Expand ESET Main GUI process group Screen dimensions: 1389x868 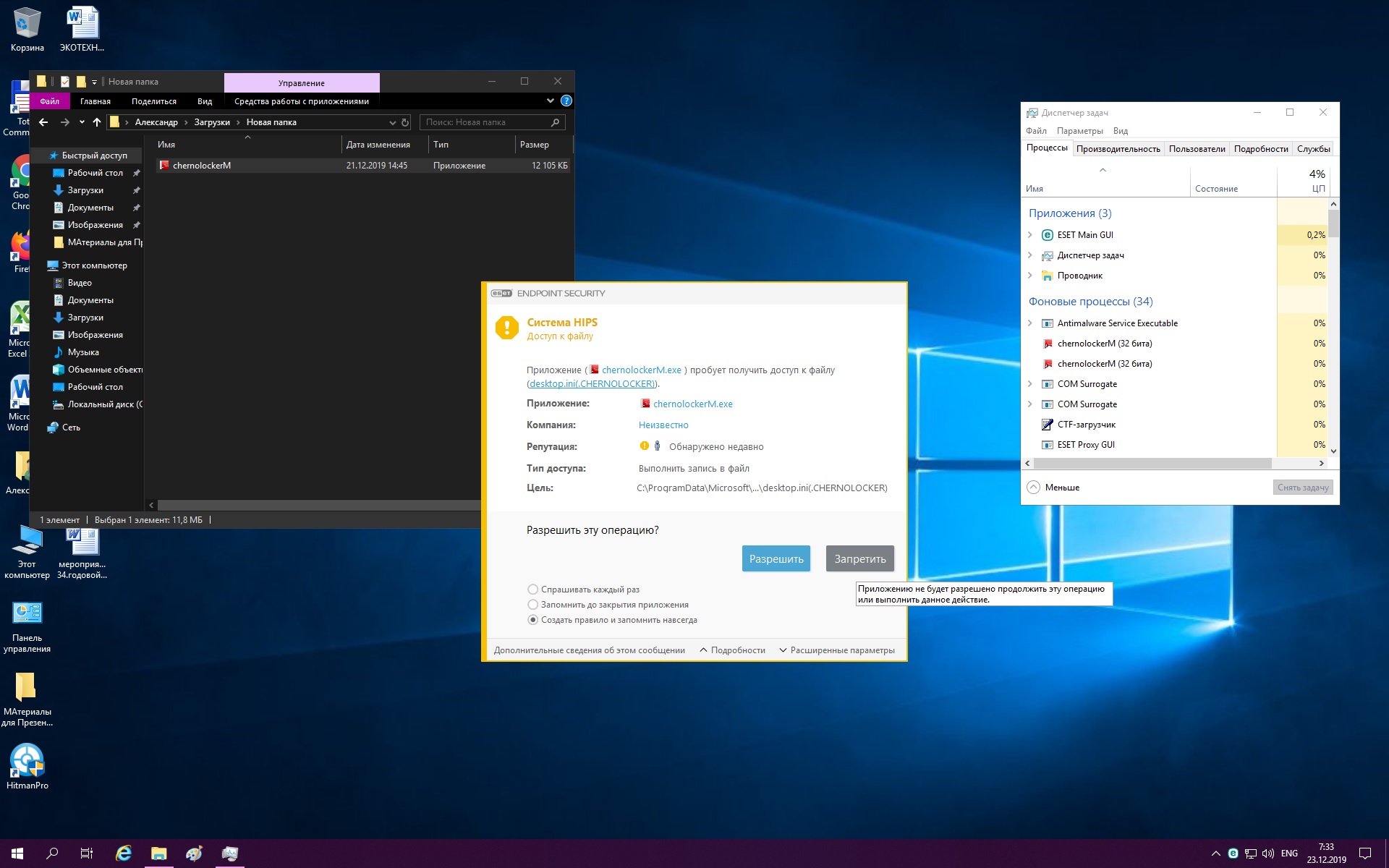tap(1030, 235)
